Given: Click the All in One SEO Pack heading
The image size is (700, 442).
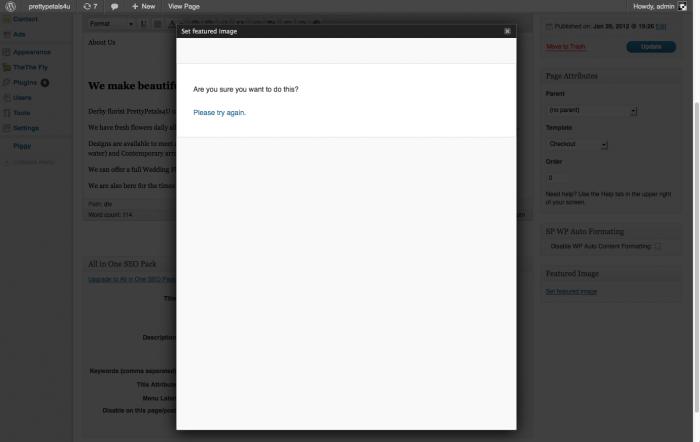Looking at the screenshot, I should click(x=122, y=264).
